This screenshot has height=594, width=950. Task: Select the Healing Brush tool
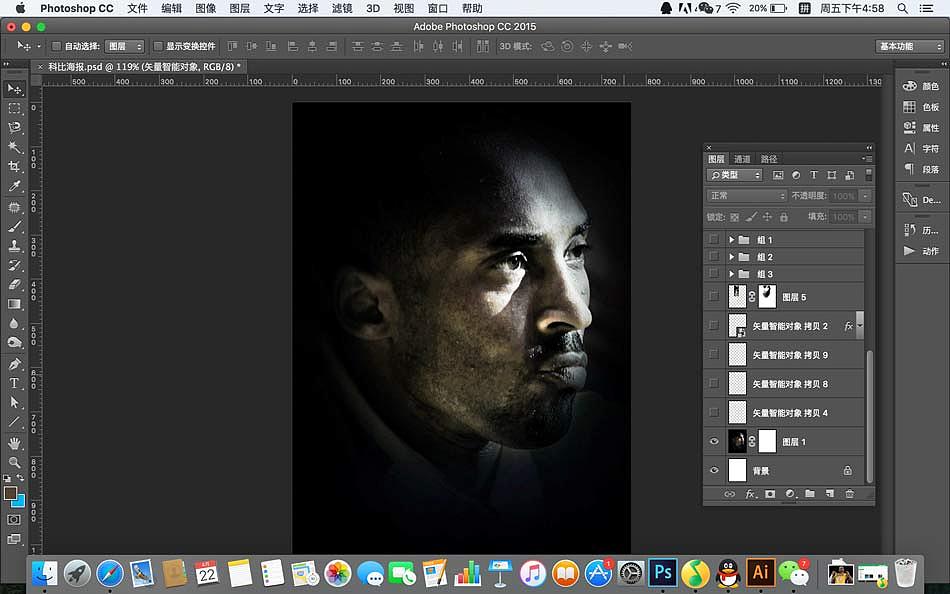coord(15,207)
